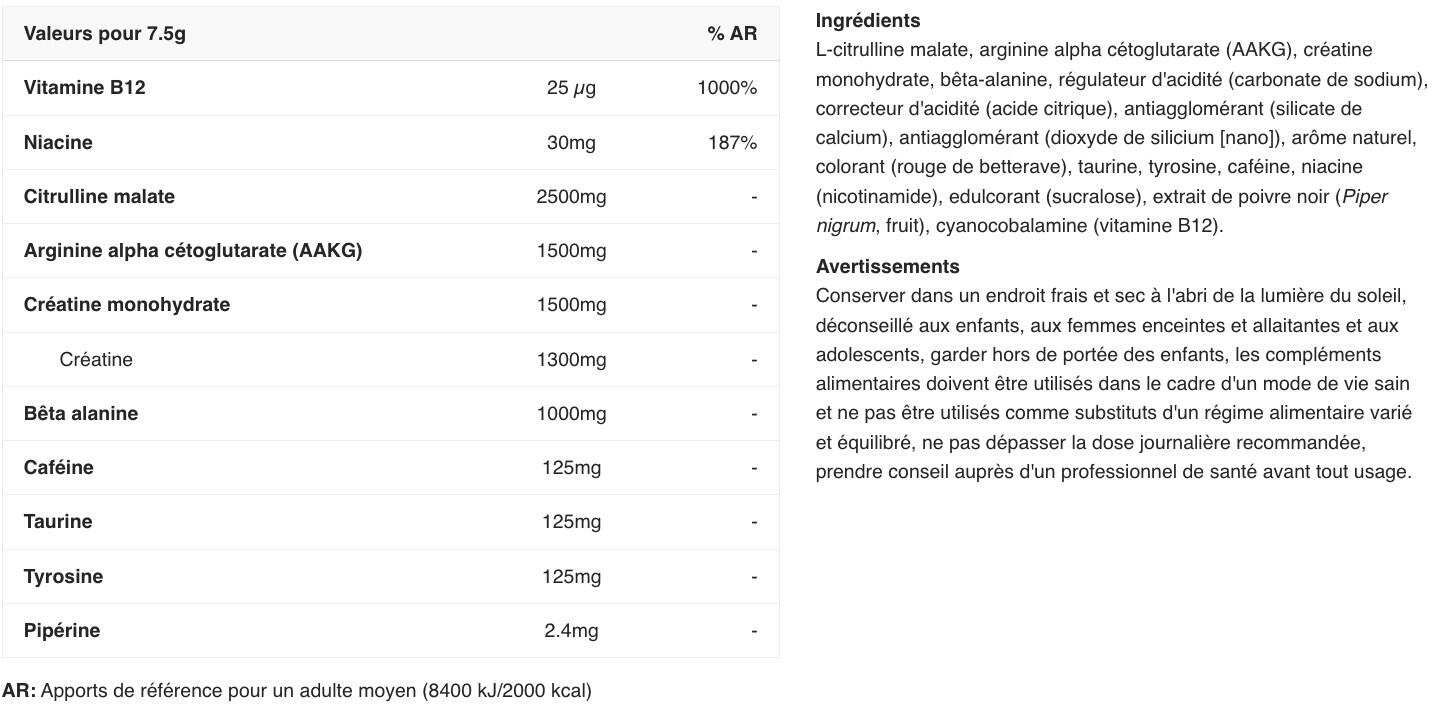Click the 1000% value for Vitamine B12
The image size is (1432, 712).
(x=727, y=88)
